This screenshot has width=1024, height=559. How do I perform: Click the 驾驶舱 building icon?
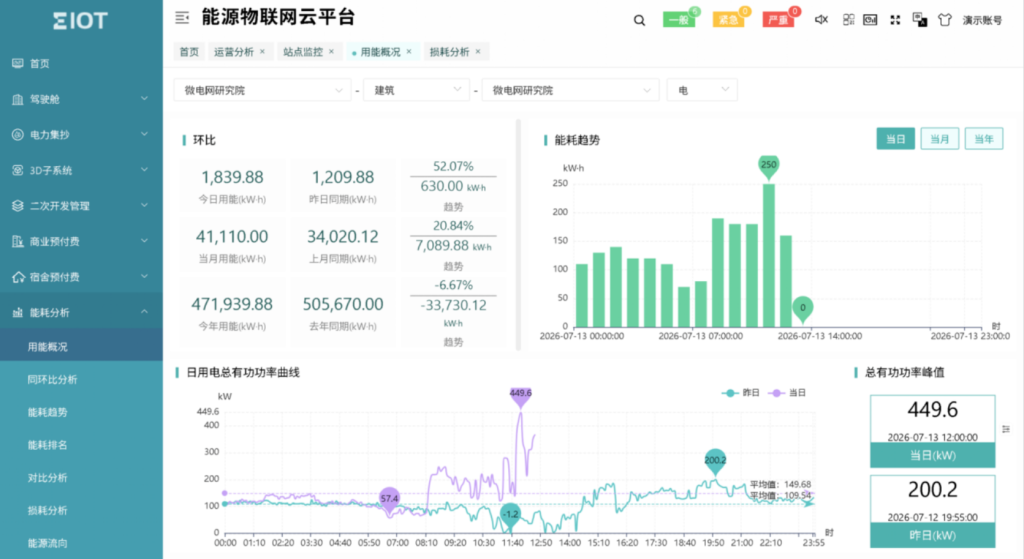(18, 99)
